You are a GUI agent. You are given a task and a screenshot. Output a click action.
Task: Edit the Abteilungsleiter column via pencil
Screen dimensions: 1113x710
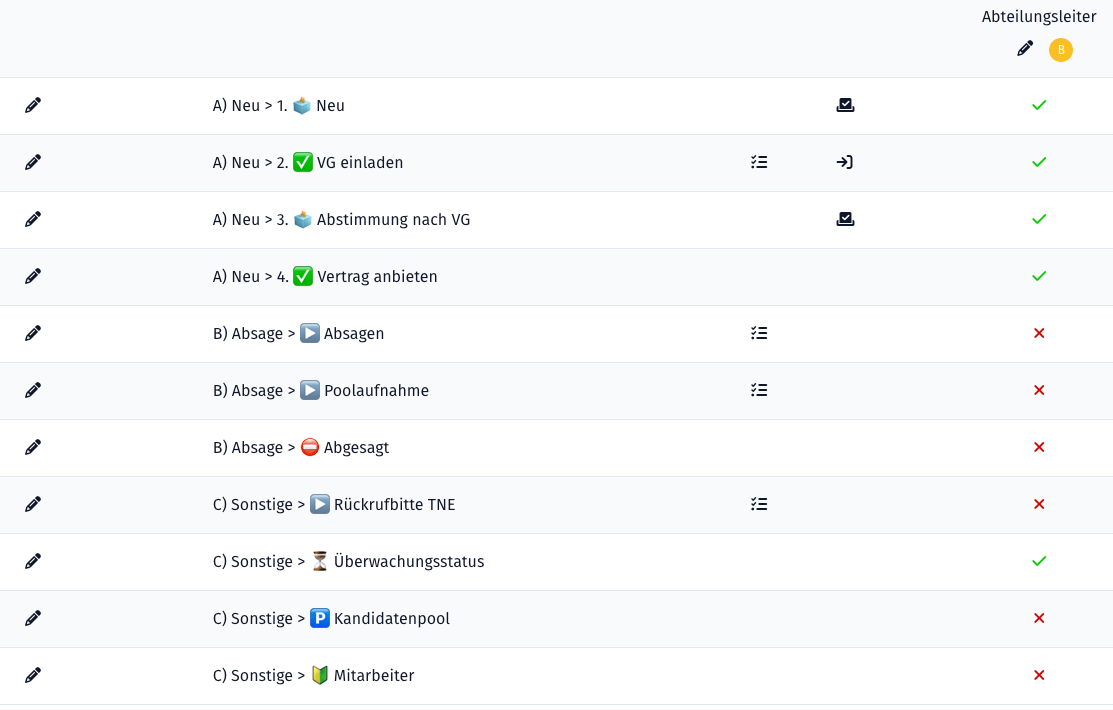point(1025,49)
